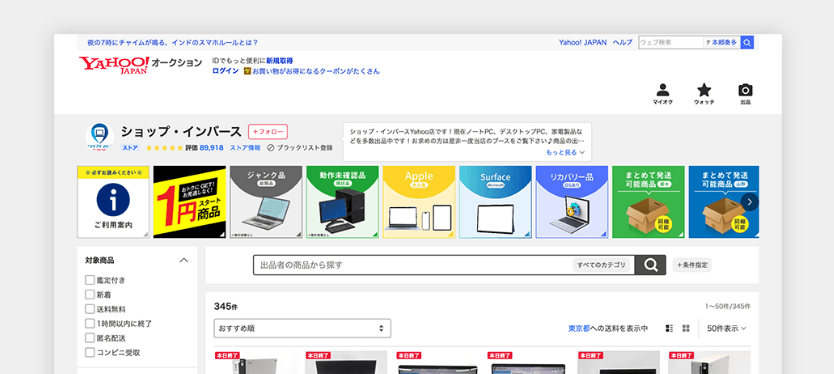This screenshot has width=834, height=374.
Task: Advance the banner carousel with the right arrow
Action: tap(749, 202)
